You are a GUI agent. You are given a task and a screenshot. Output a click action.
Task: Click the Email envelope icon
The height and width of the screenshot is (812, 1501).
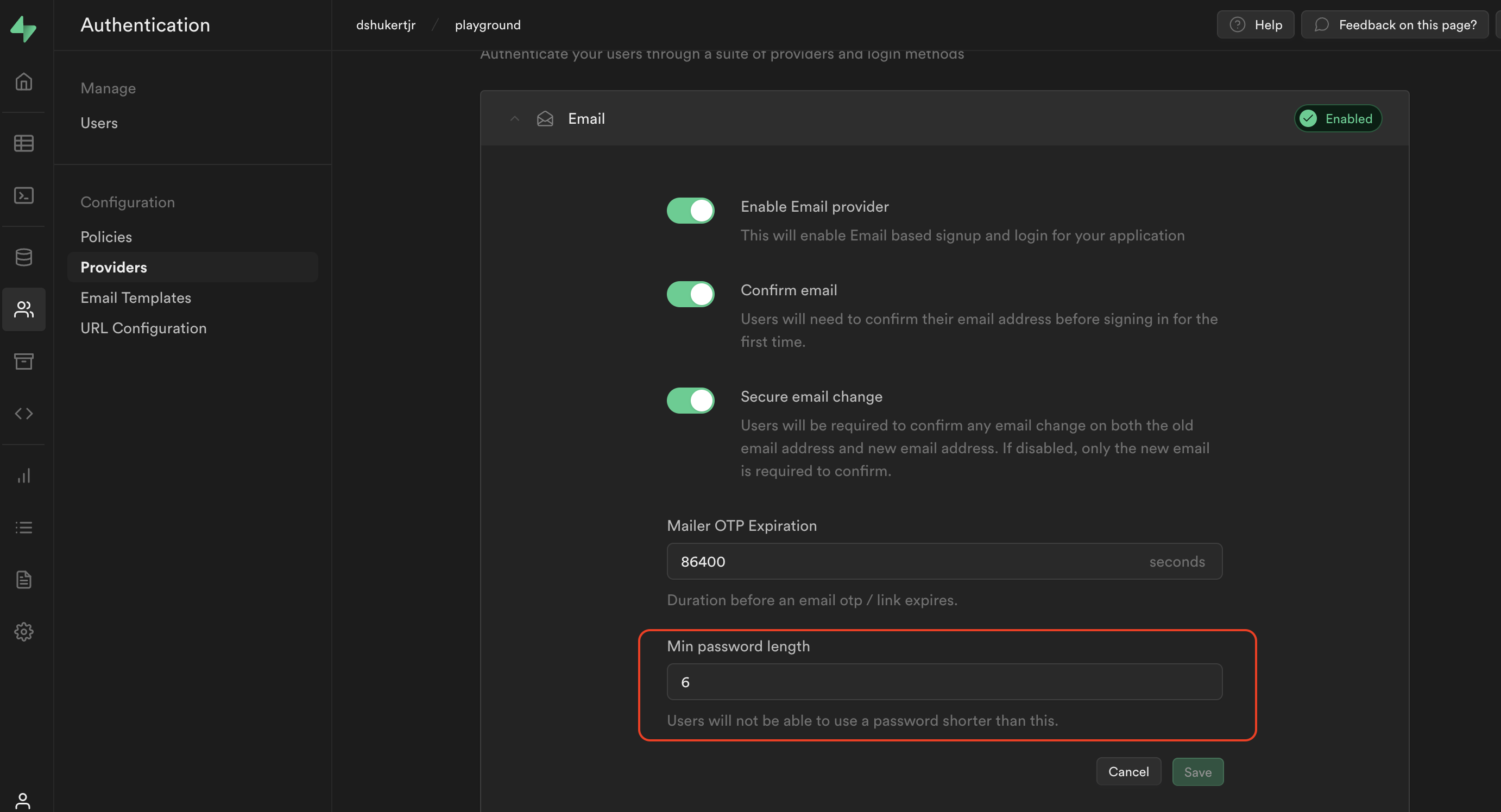pos(545,119)
